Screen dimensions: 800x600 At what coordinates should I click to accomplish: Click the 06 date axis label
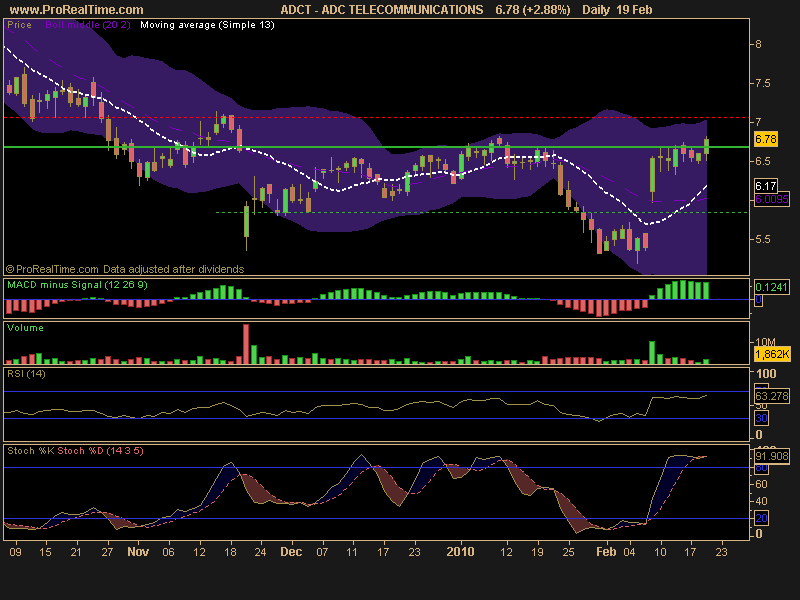(x=168, y=552)
